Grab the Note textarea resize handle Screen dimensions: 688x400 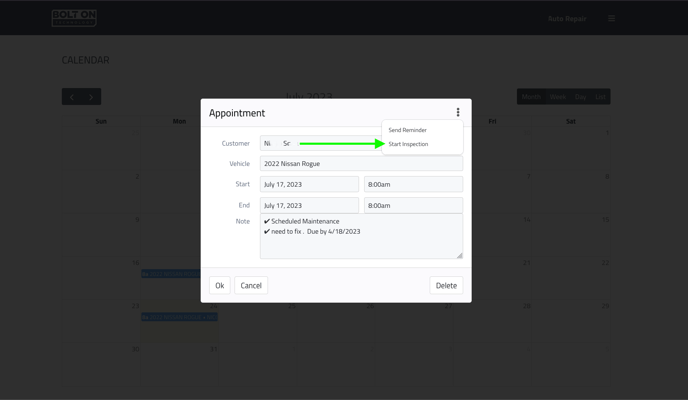point(459,255)
